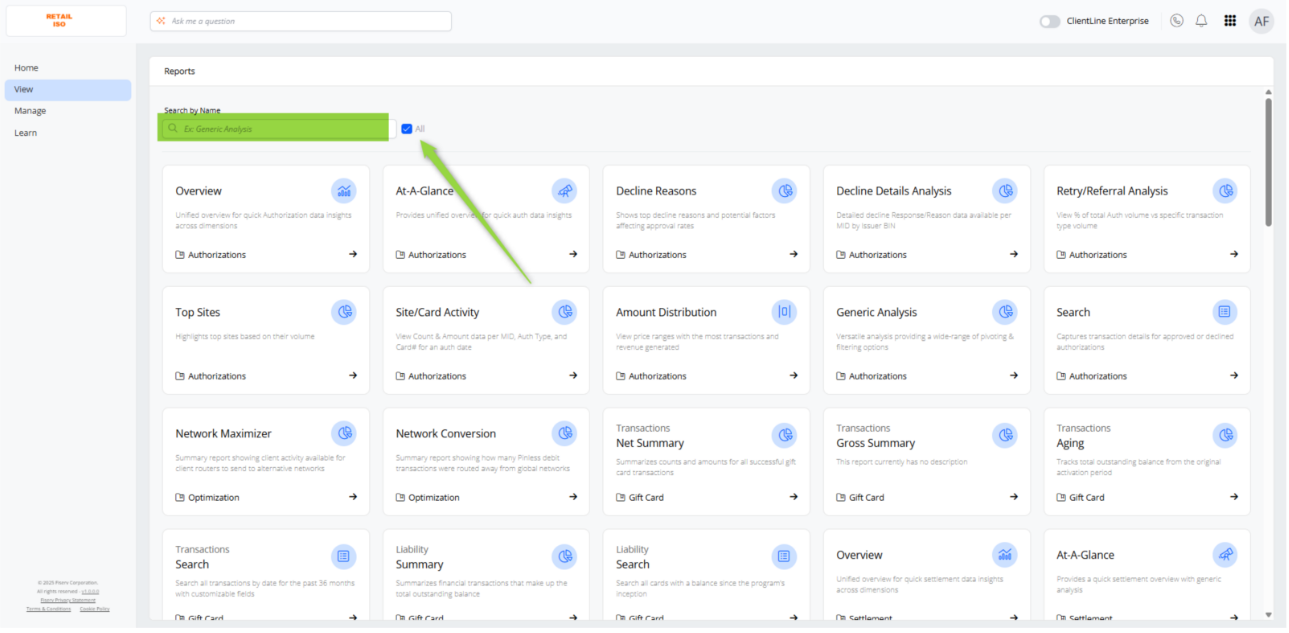
Task: Click the Settlement Overview chart icon
Action: pos(1005,554)
